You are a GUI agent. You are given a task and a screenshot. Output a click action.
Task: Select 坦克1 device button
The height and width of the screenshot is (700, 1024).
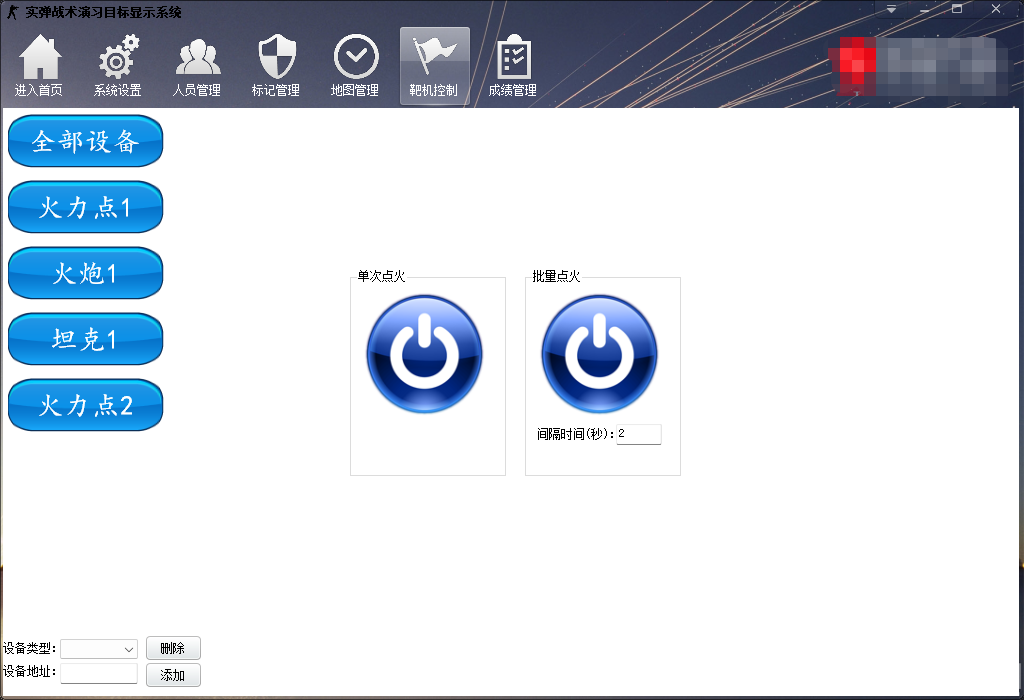pos(86,339)
